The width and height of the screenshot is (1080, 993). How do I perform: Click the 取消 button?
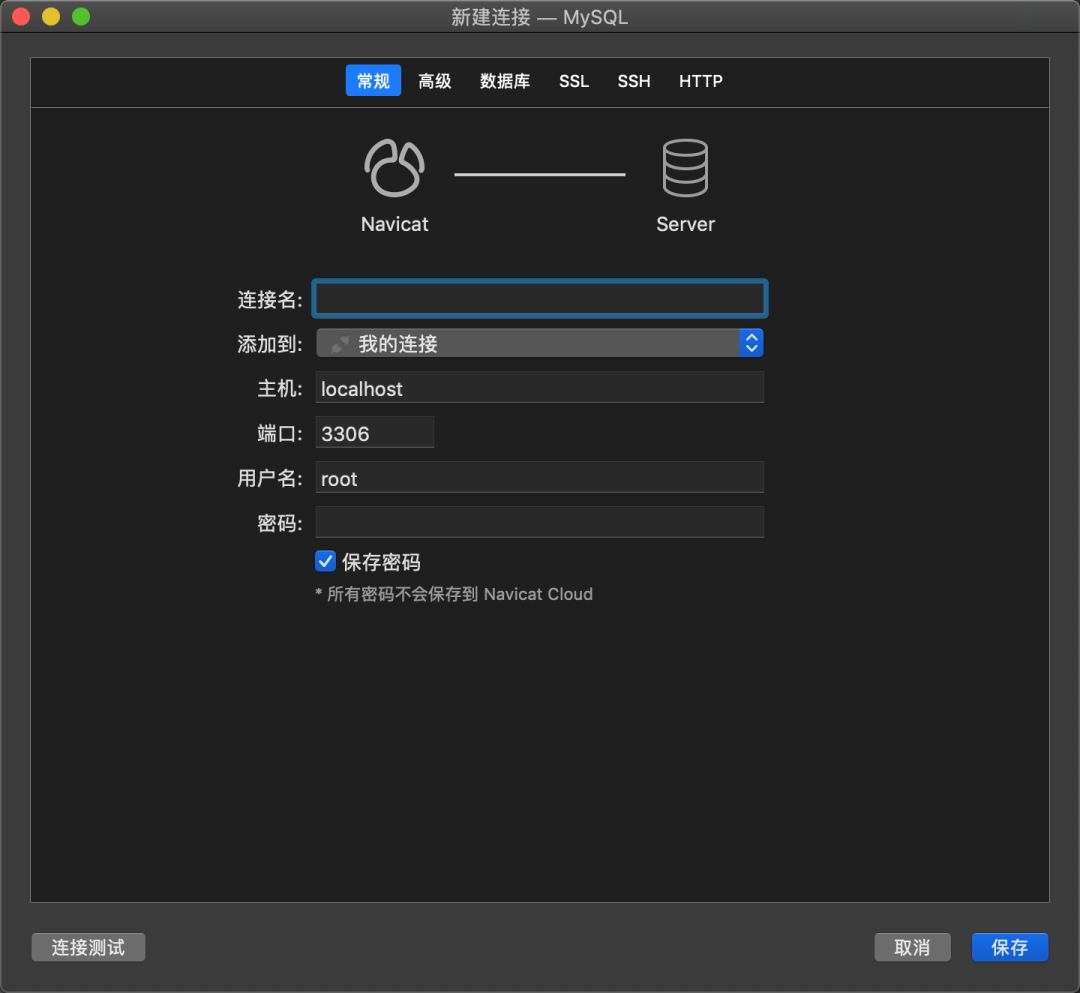tap(912, 948)
